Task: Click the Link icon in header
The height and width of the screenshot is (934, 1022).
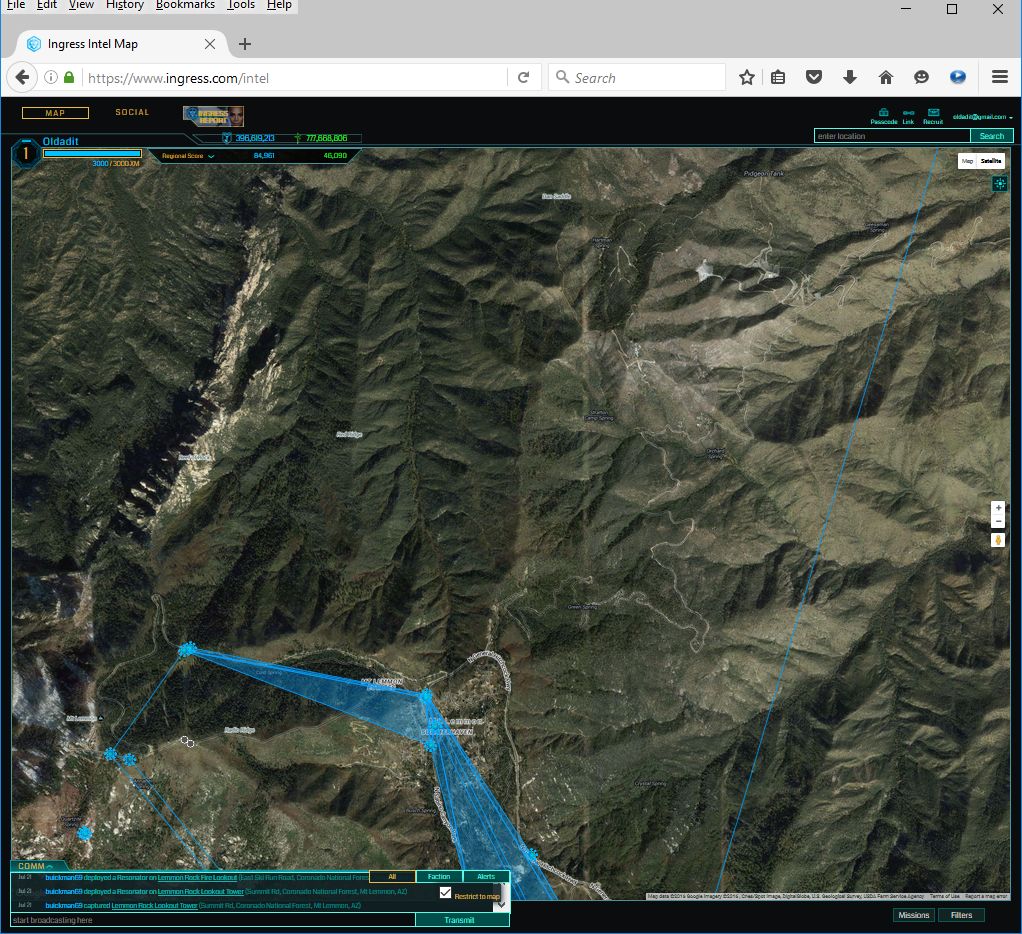Action: click(908, 113)
